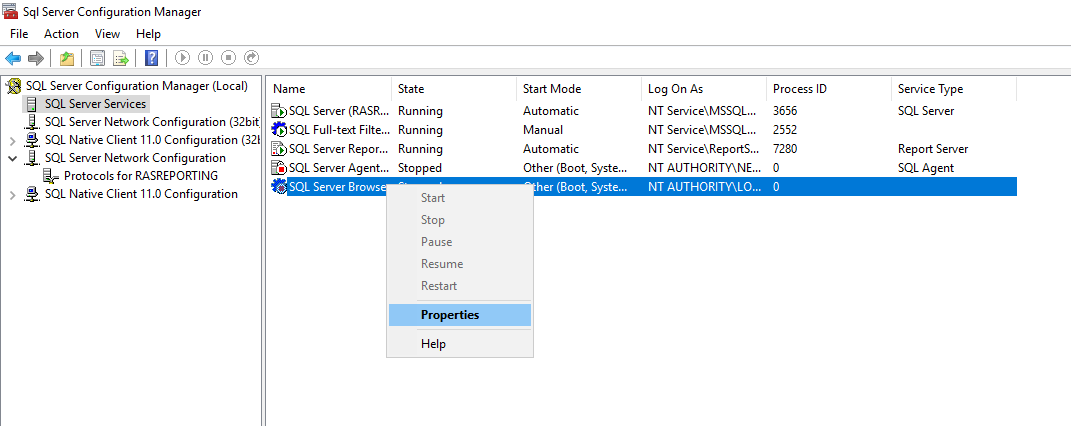
Task: Click the Back arrow in toolbar
Action: click(x=13, y=58)
